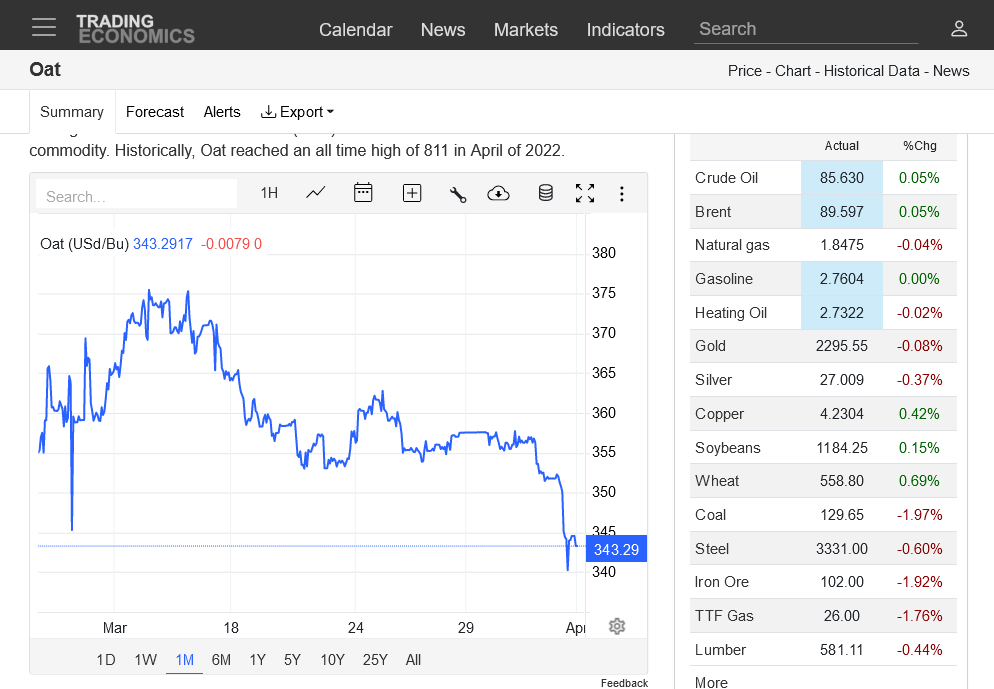Open the Indicators menu
The height and width of the screenshot is (689, 994).
tap(626, 30)
